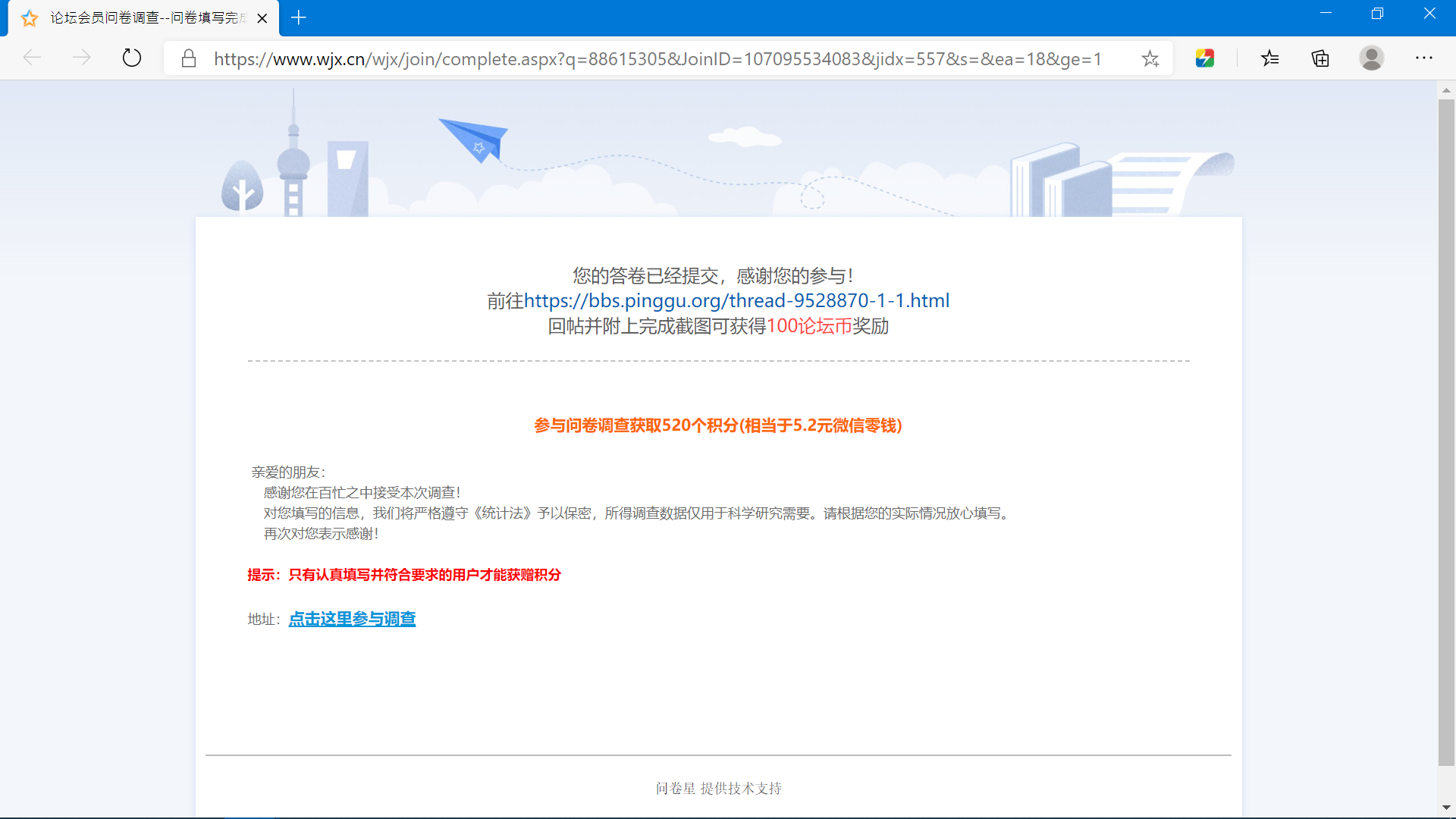Open a new tab with plus button
Viewport: 1456px width, 819px height.
click(299, 17)
